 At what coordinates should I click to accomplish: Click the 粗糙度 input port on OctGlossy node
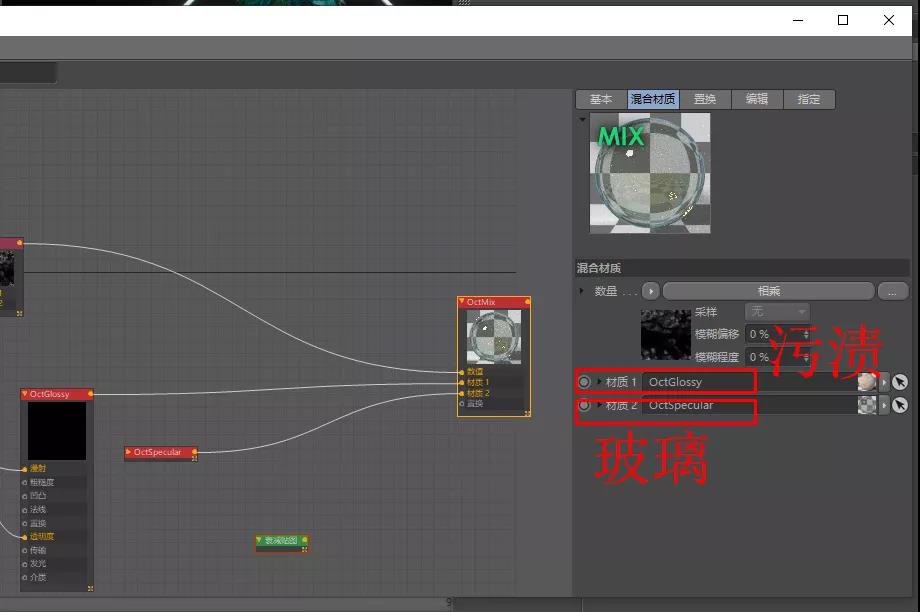(25, 482)
